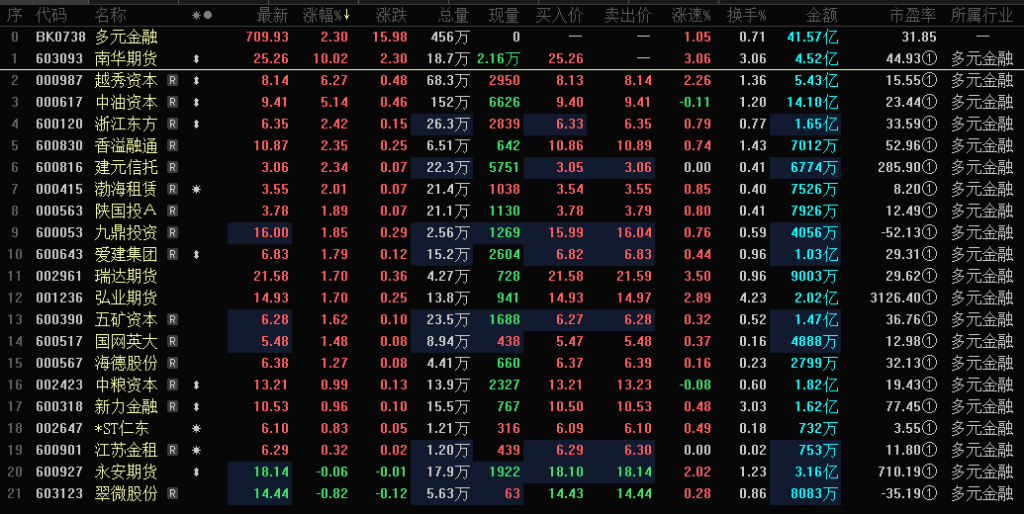Click the star marker icon for 江苏金租

click(x=197, y=451)
